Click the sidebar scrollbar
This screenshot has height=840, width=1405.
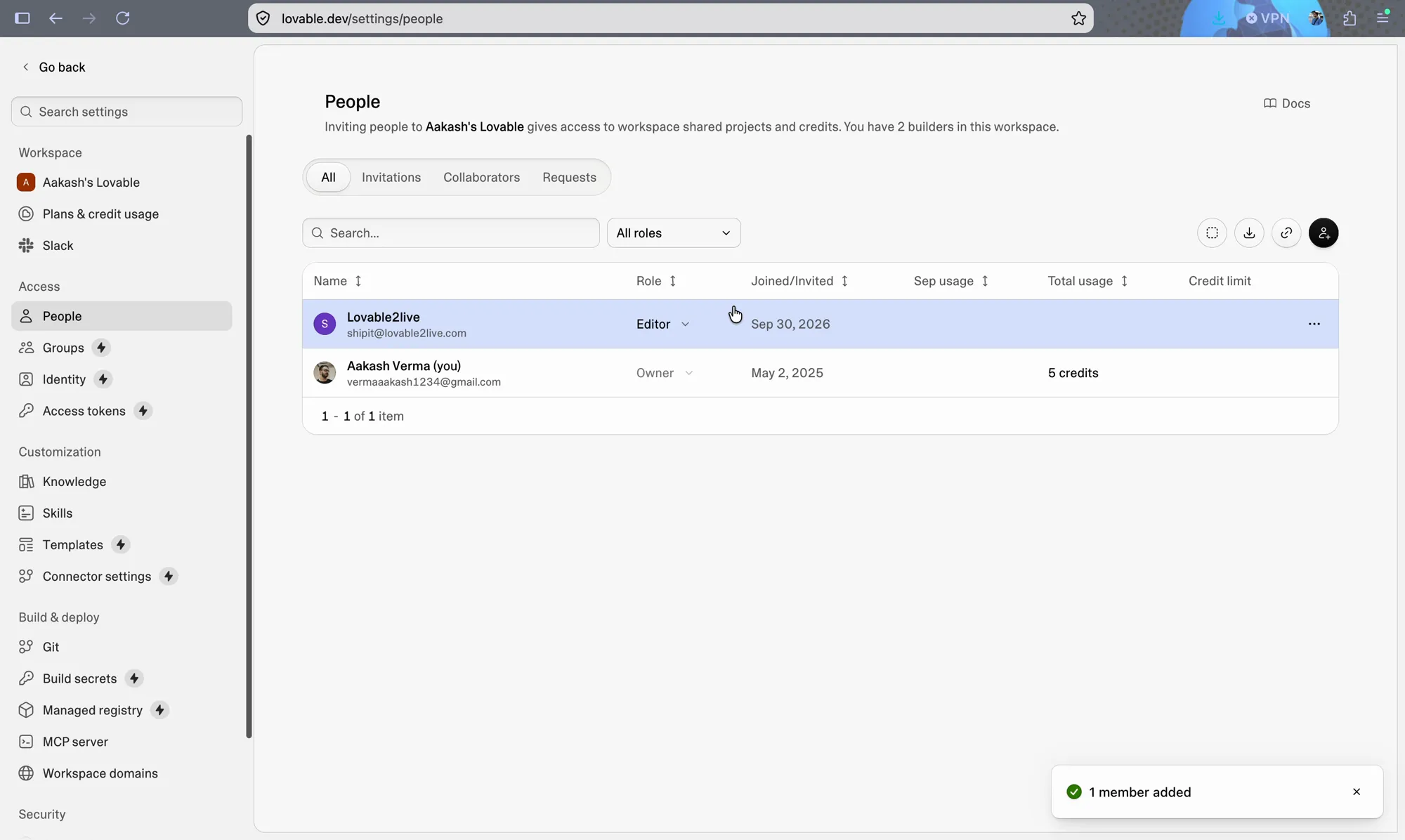click(x=249, y=436)
